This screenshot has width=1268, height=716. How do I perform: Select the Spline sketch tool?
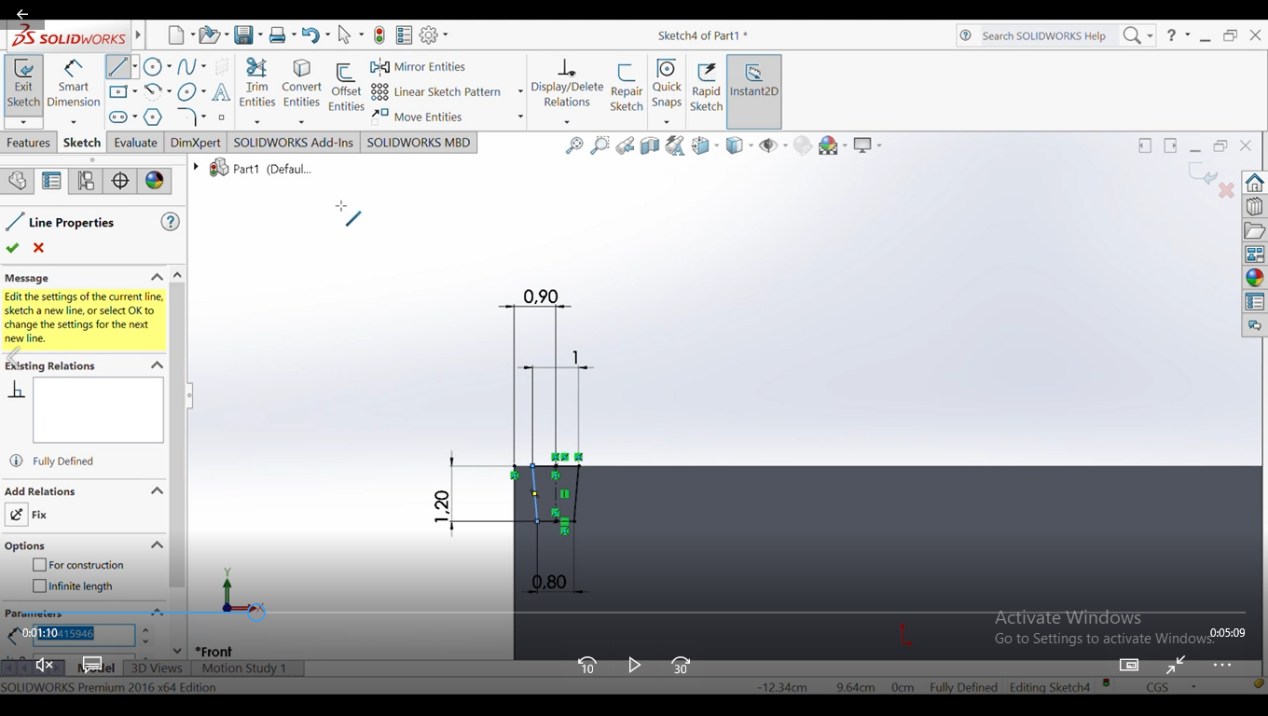click(186, 67)
